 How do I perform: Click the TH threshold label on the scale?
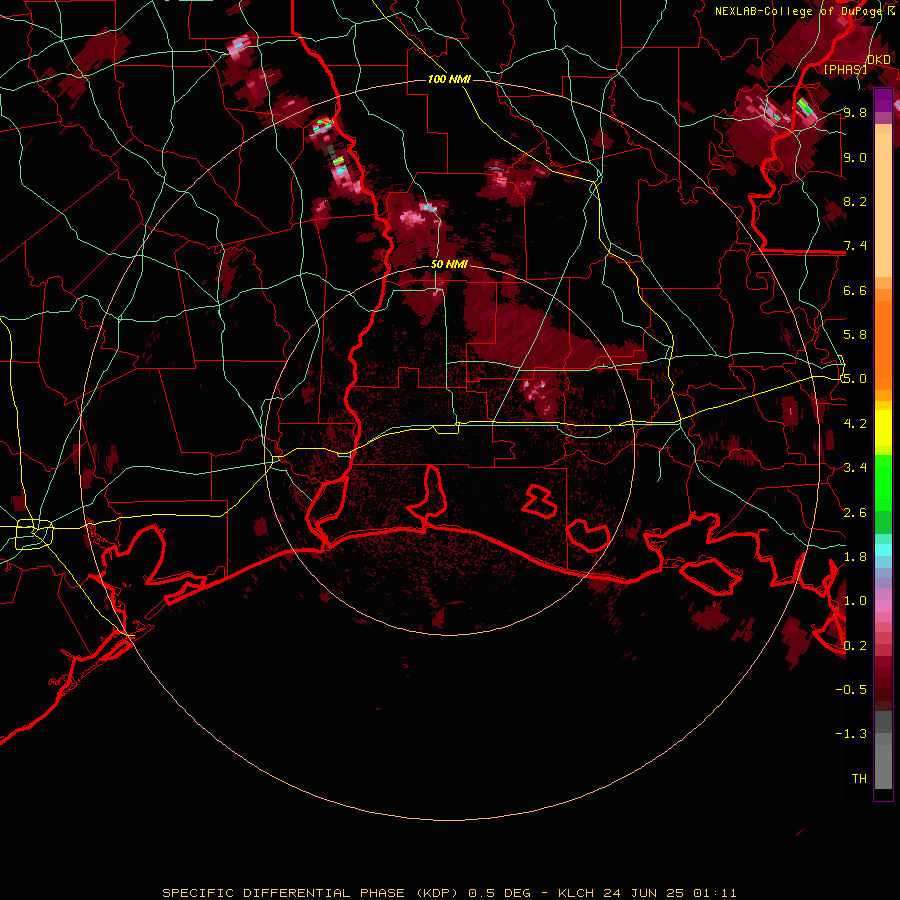(x=859, y=778)
